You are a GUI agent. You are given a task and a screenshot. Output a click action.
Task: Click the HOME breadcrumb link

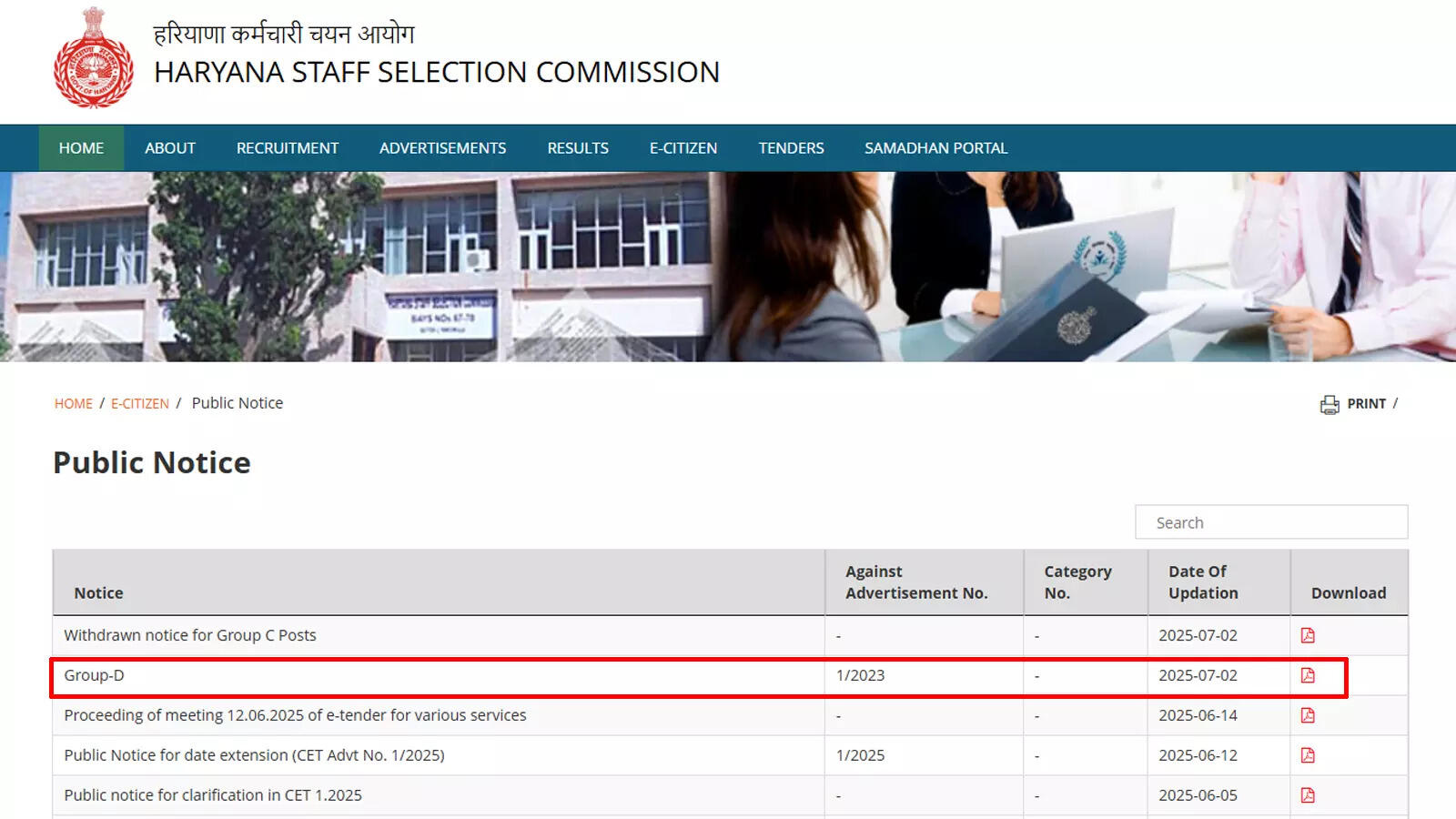coord(74,404)
